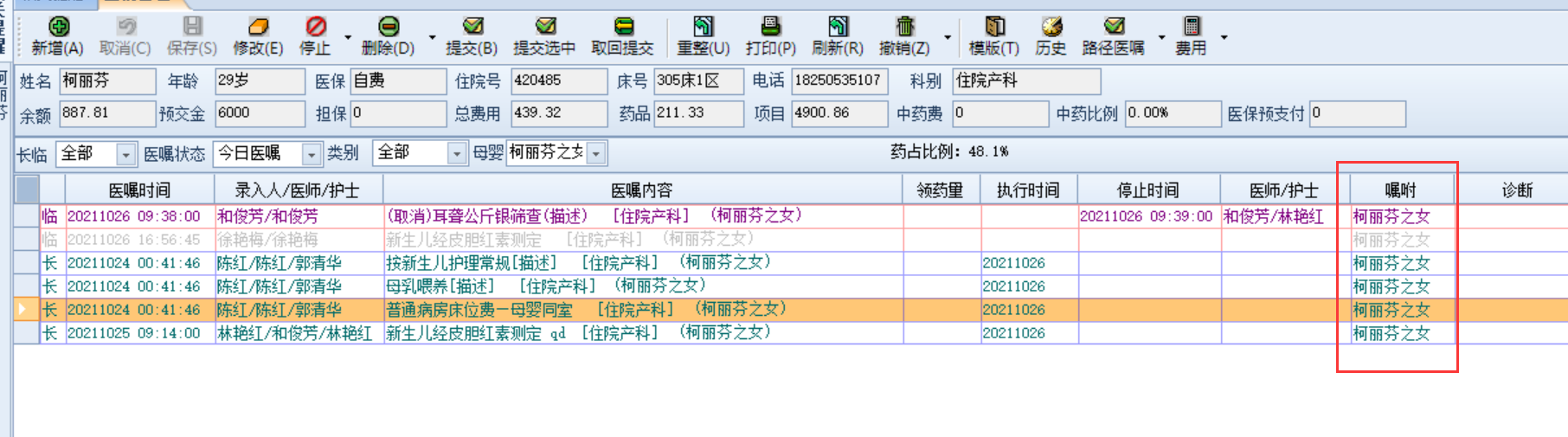Click the 总费用 field 439.32

click(559, 113)
